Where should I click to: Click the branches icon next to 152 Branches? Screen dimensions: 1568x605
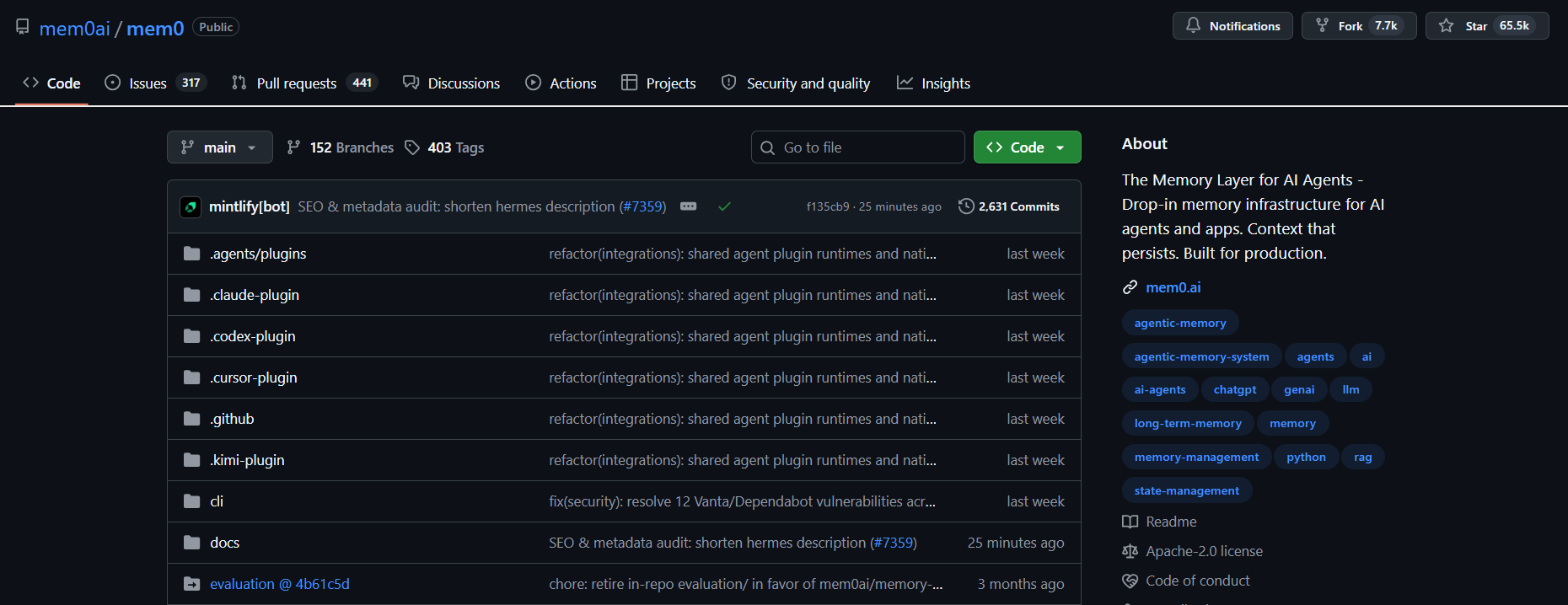click(293, 147)
